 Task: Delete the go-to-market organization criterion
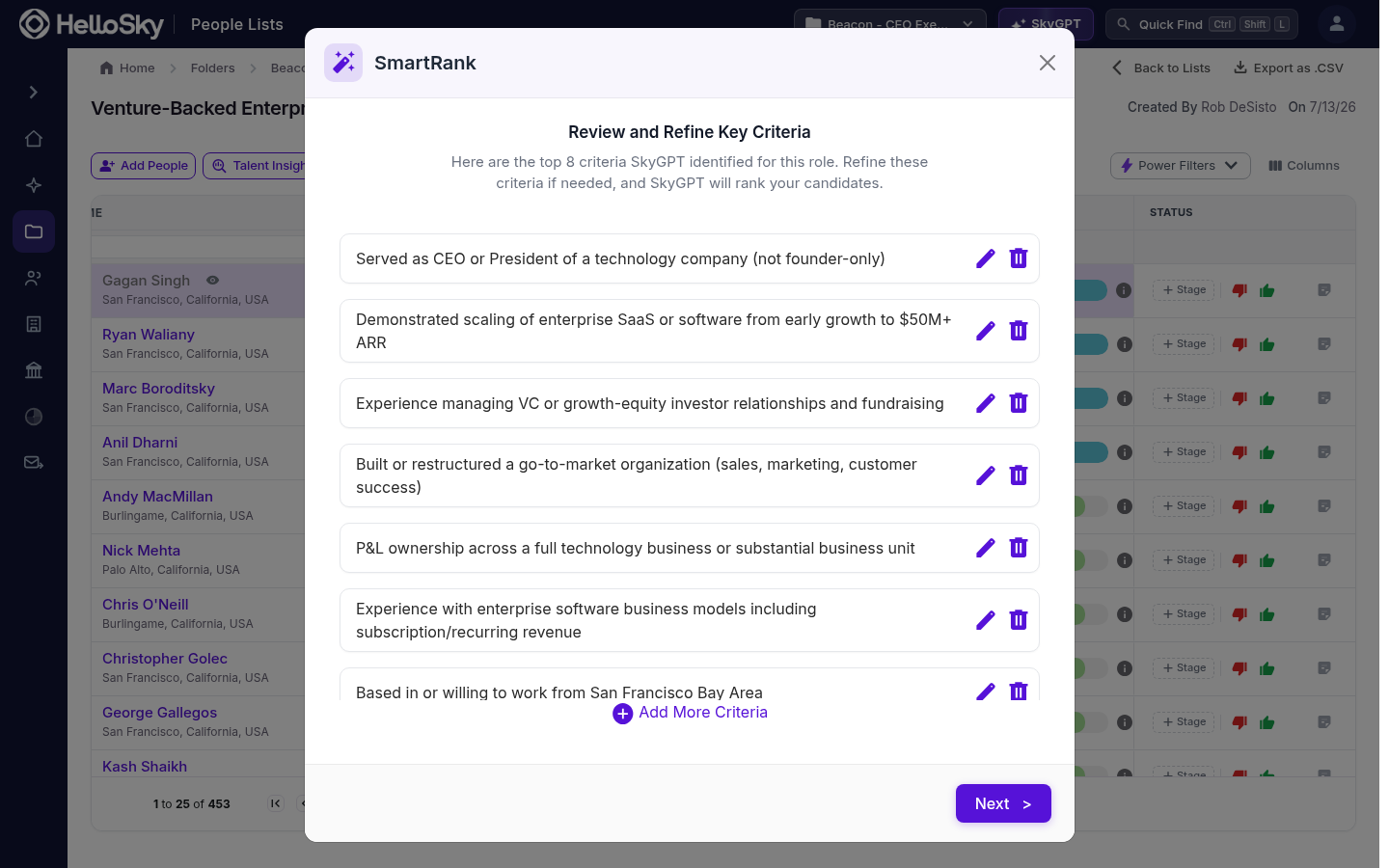click(x=1018, y=475)
